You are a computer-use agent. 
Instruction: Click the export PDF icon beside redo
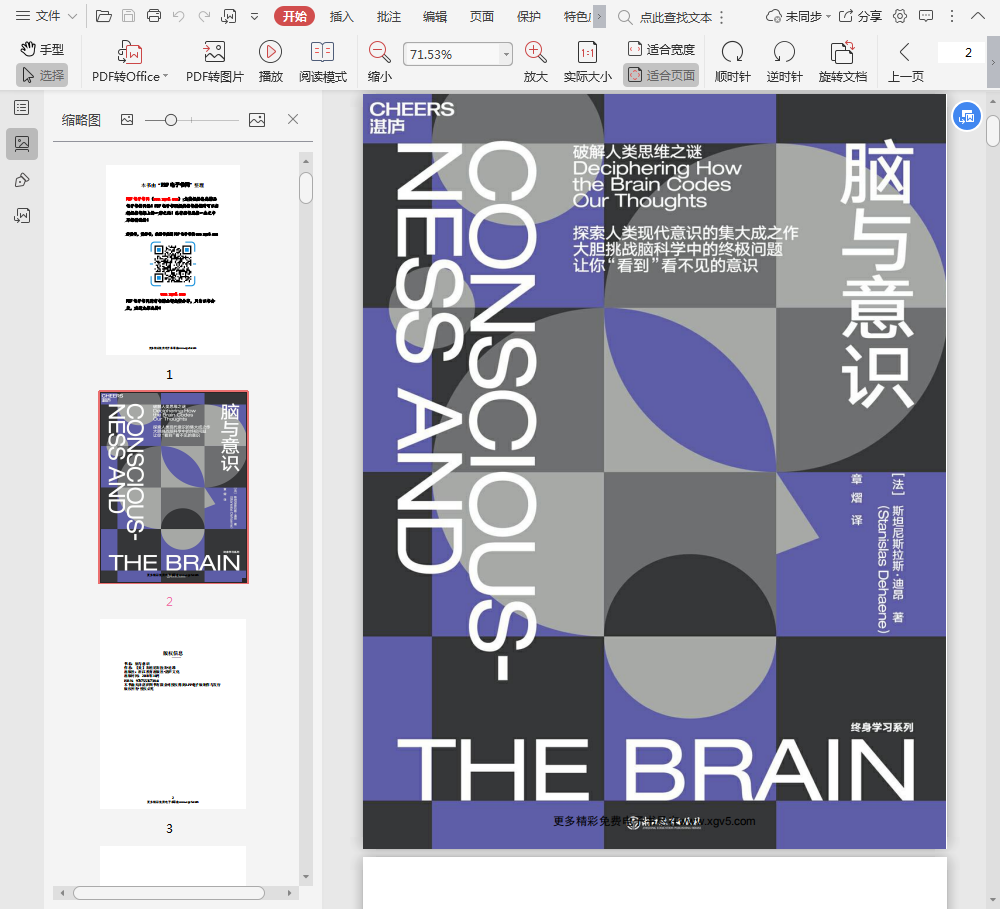228,16
